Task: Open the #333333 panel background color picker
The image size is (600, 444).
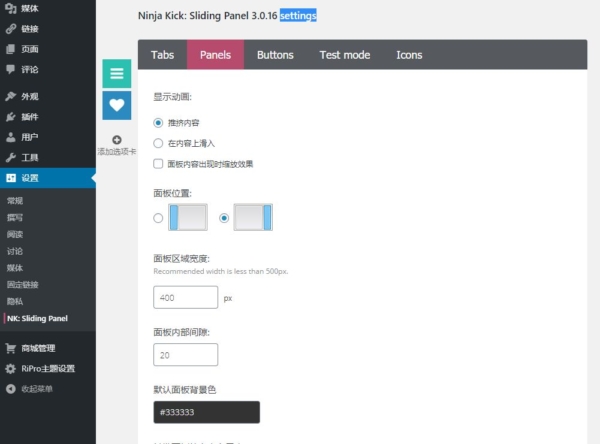Action: click(207, 412)
